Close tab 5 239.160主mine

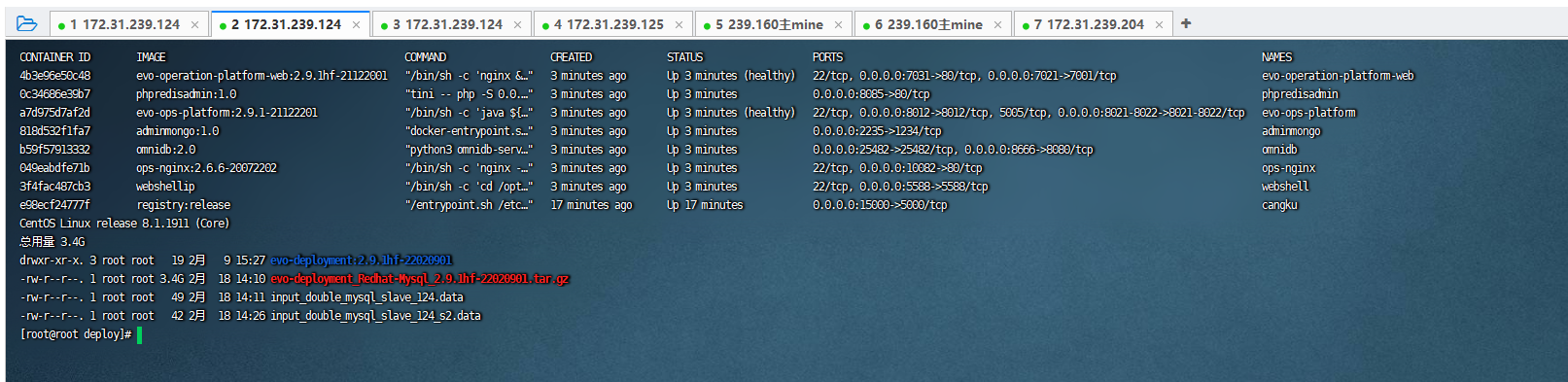click(838, 24)
